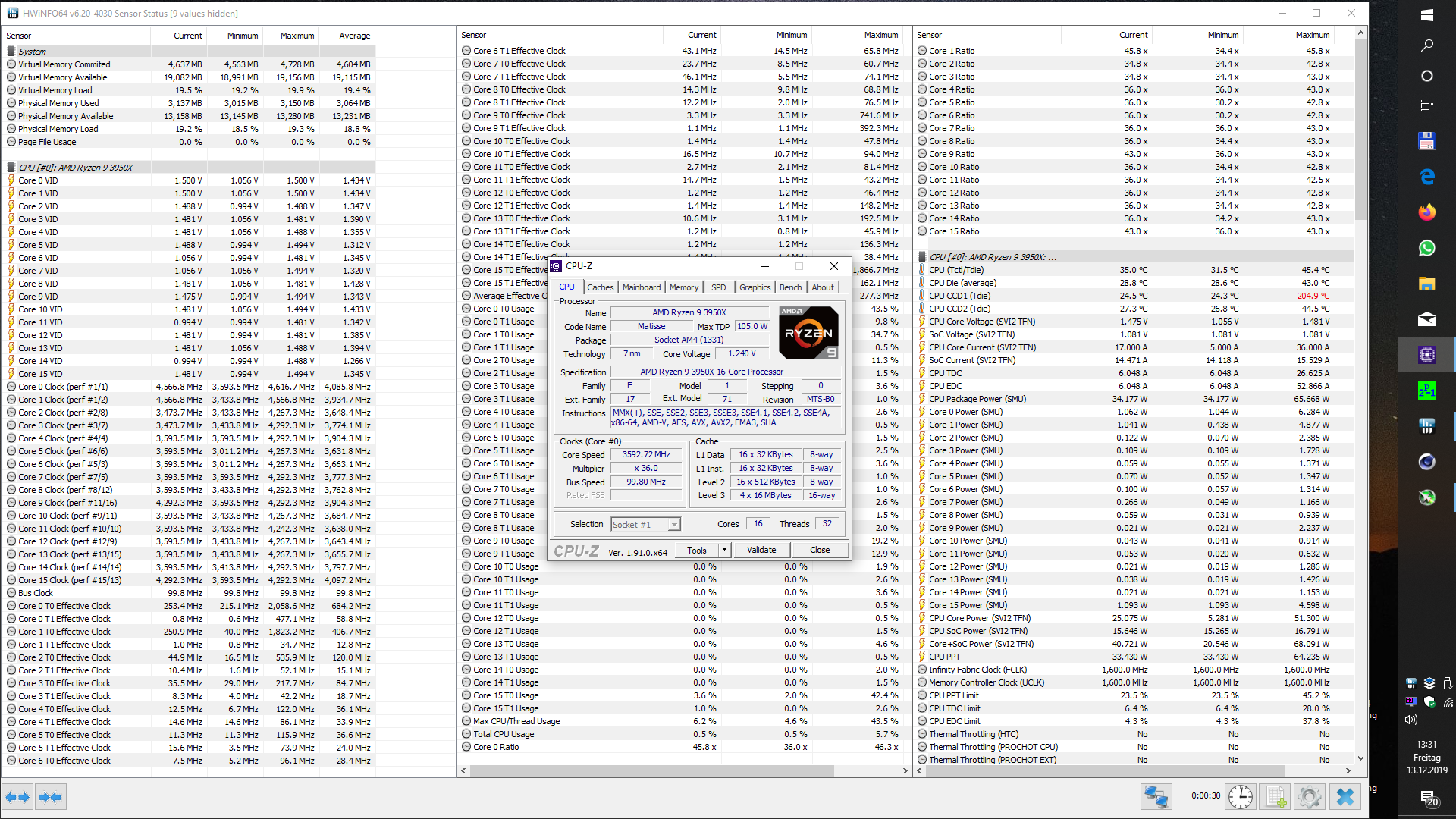Click the Close button in CPU-Z
This screenshot has width=1456, height=819.
[x=819, y=550]
